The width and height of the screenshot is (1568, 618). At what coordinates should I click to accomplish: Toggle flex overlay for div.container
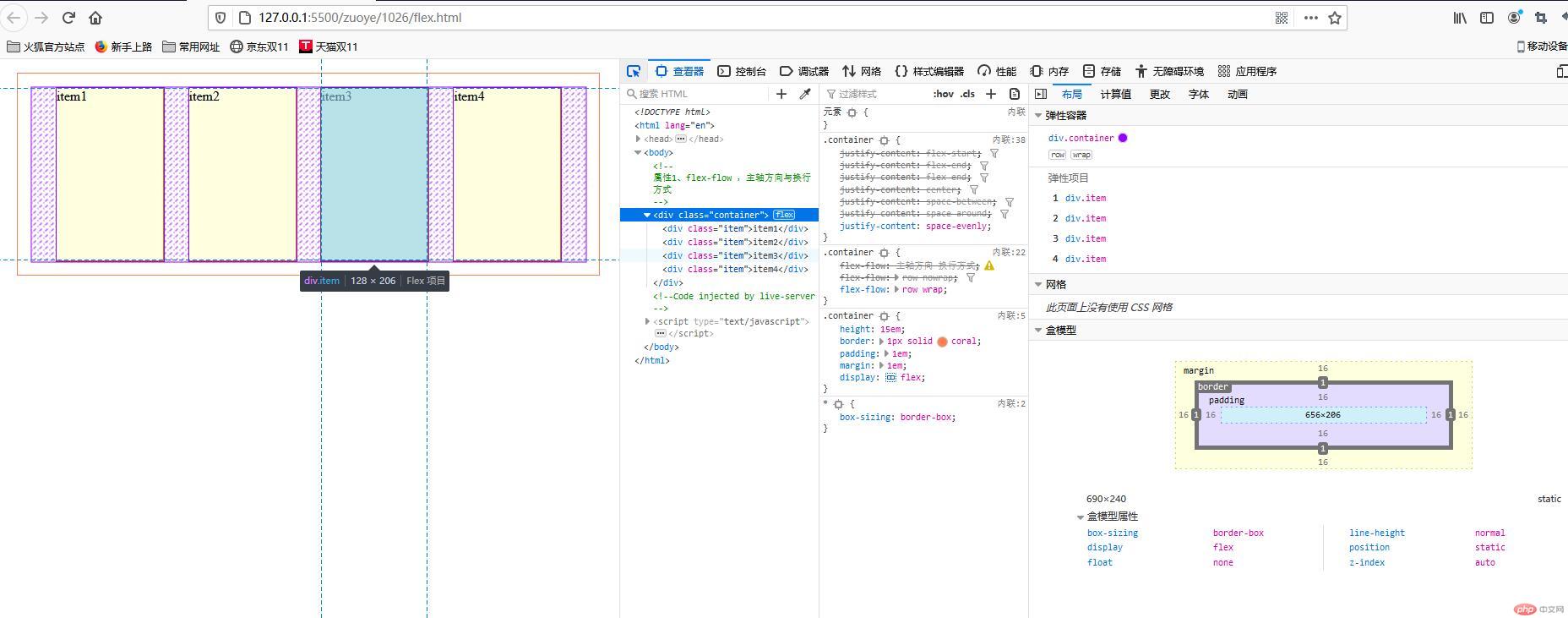click(x=1123, y=138)
